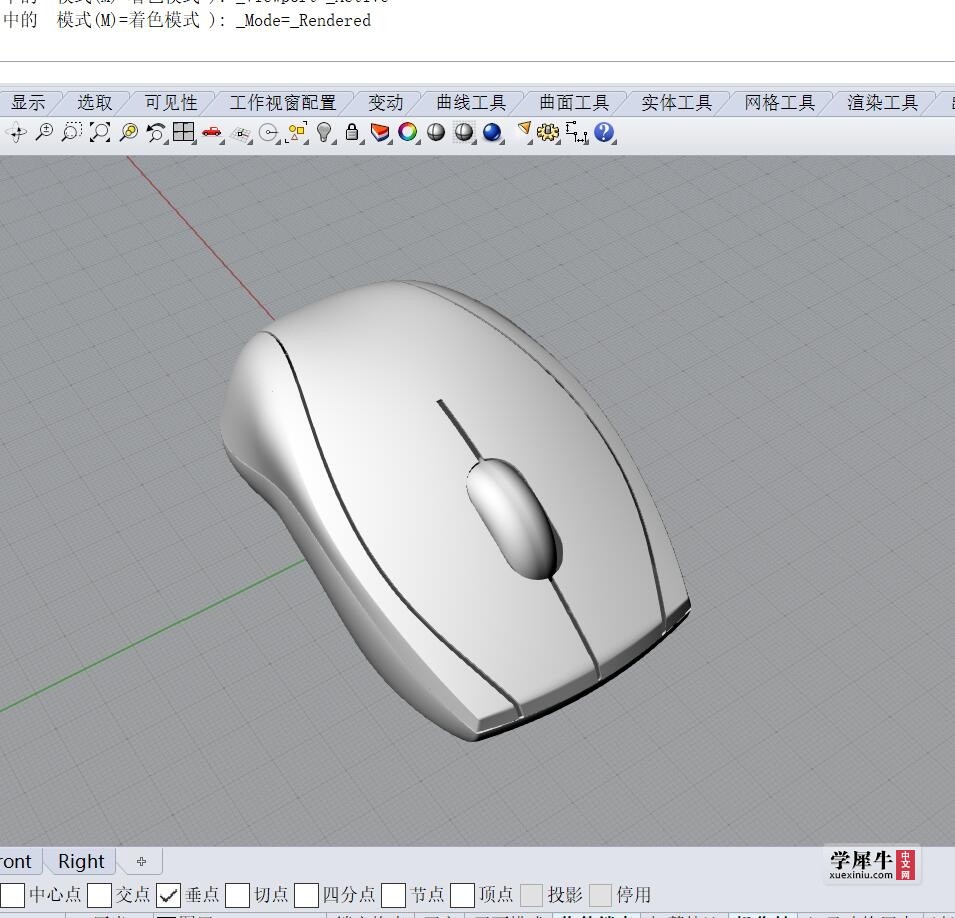Switch to the 渲染工具 tab
This screenshot has height=918, width=955.
(x=883, y=102)
